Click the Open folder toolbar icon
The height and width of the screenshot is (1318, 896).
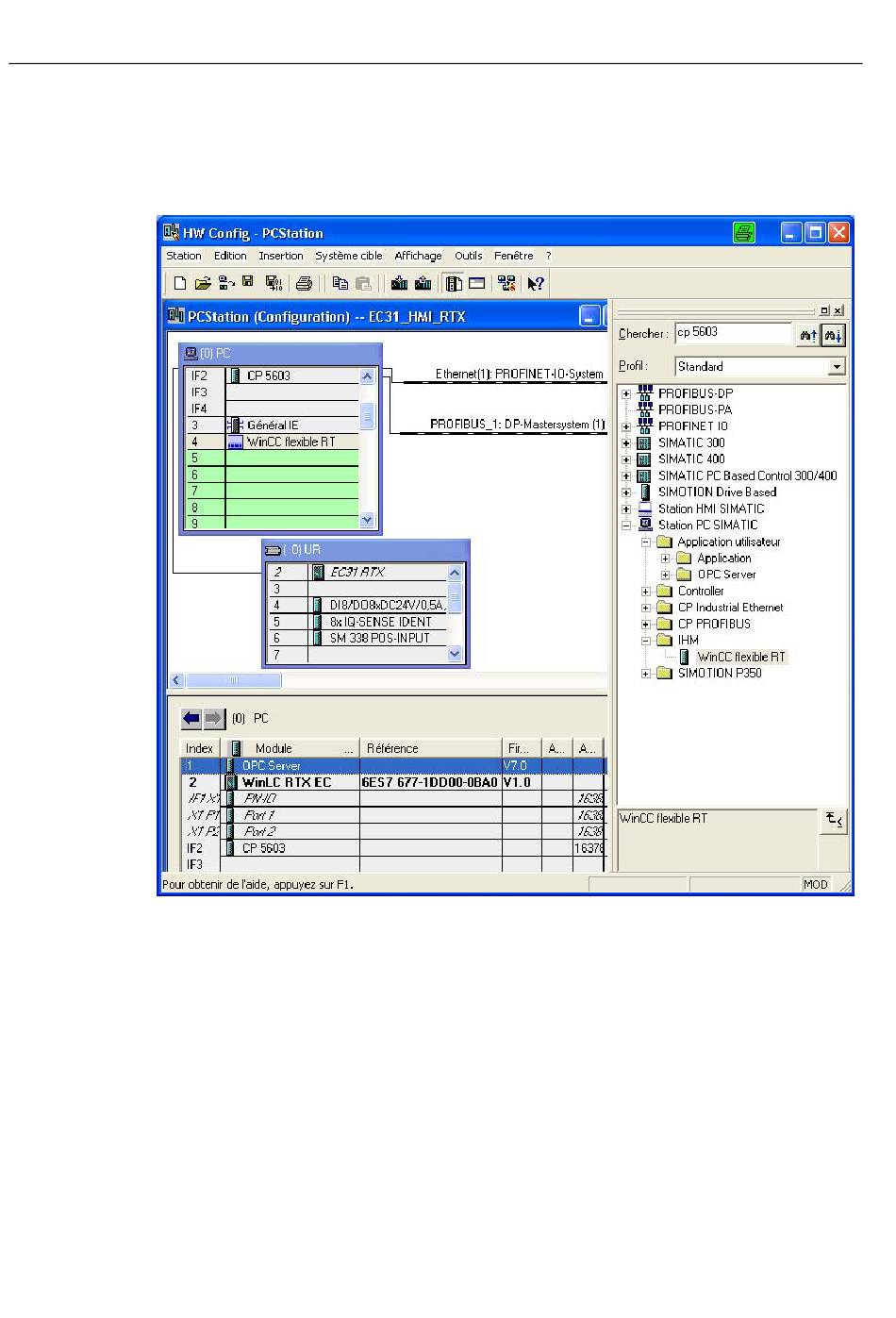tap(203, 283)
